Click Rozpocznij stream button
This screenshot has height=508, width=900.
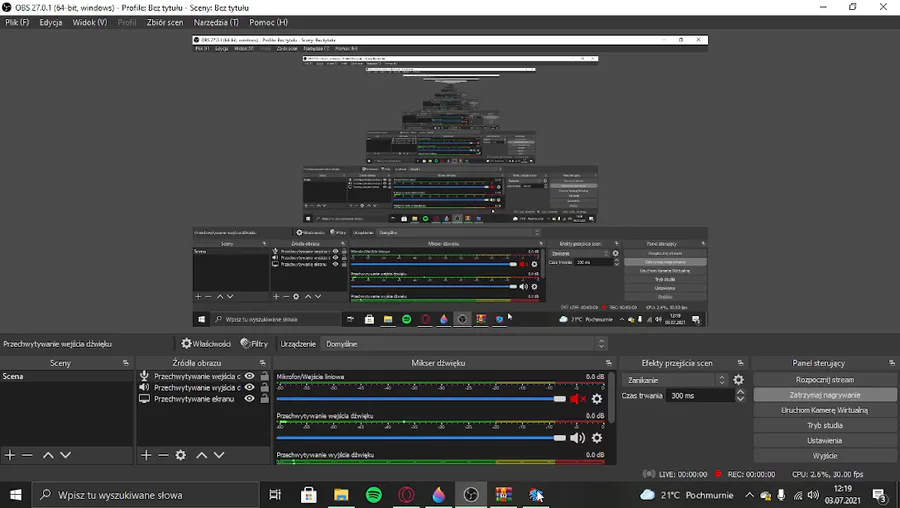click(825, 379)
